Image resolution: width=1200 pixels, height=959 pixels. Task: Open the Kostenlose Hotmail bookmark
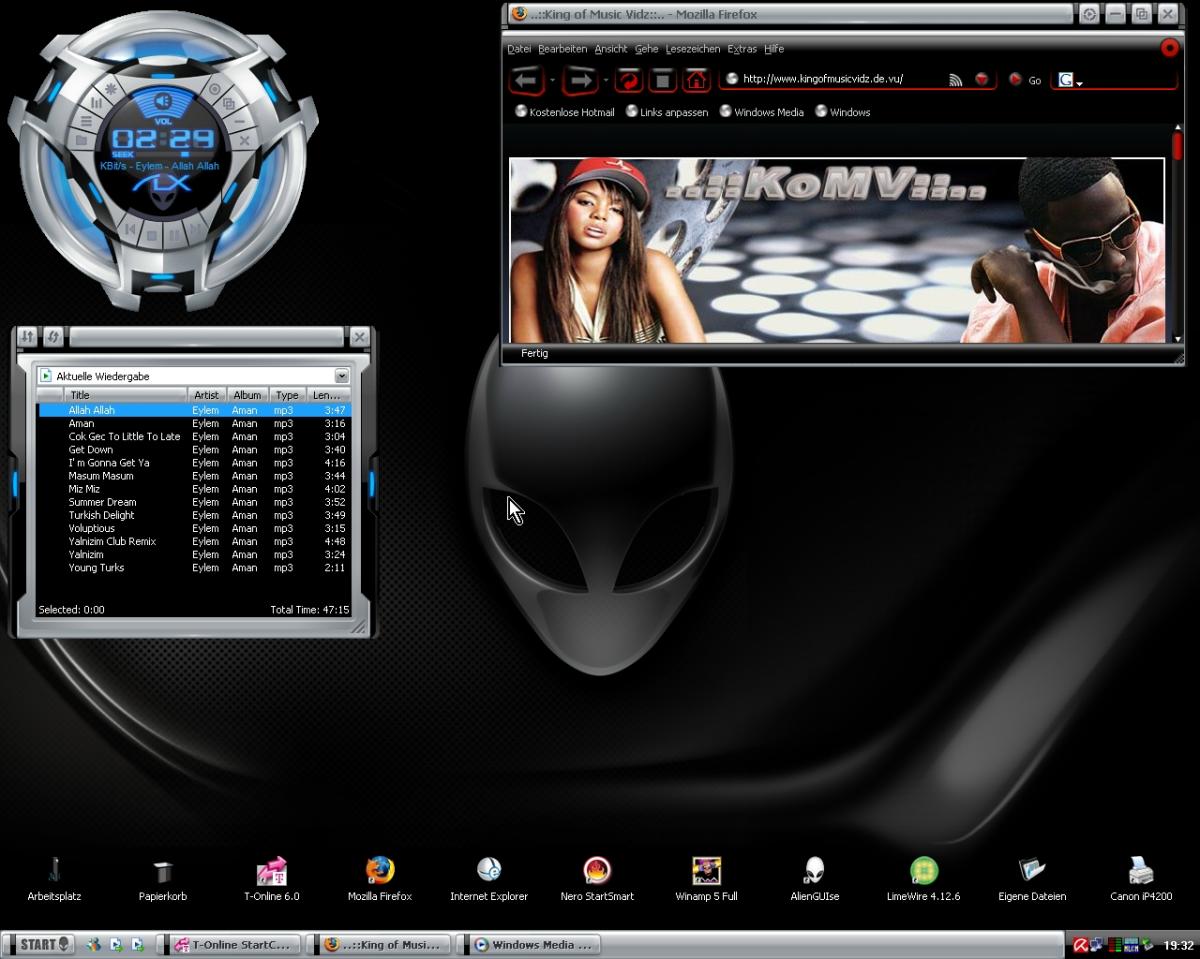(x=565, y=112)
